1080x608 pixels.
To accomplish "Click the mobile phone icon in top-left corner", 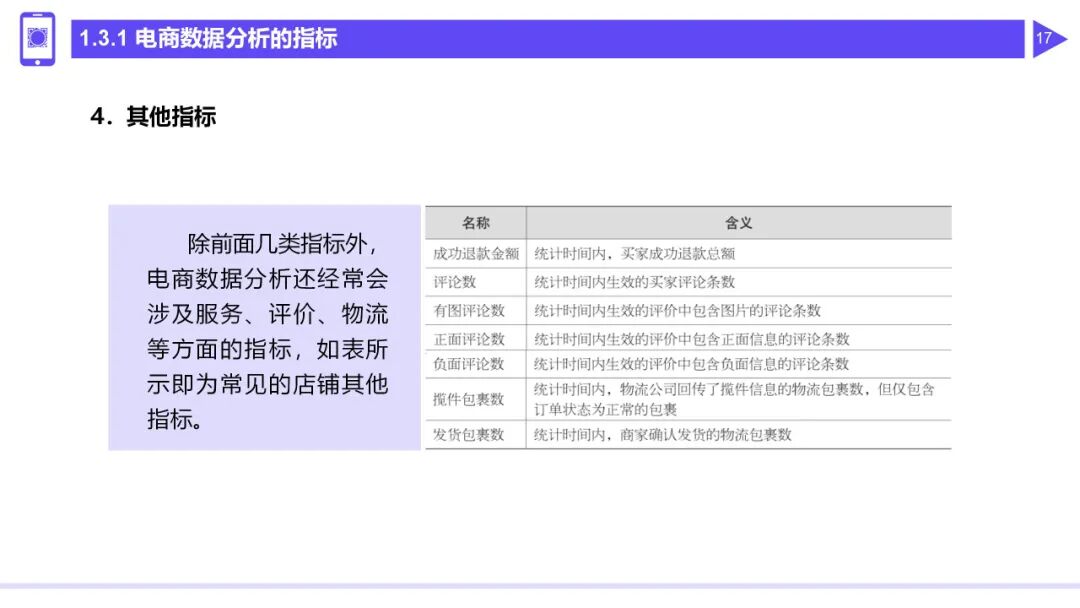I will click(x=38, y=39).
